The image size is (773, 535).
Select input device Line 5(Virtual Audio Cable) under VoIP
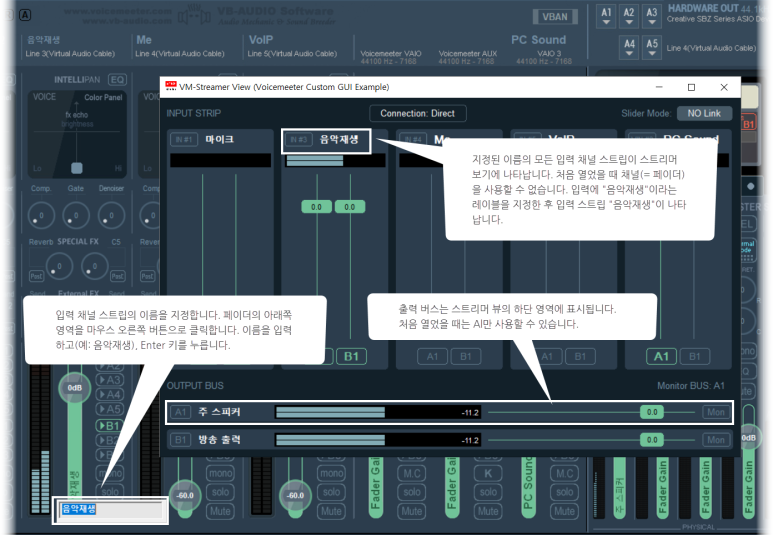coord(292,54)
